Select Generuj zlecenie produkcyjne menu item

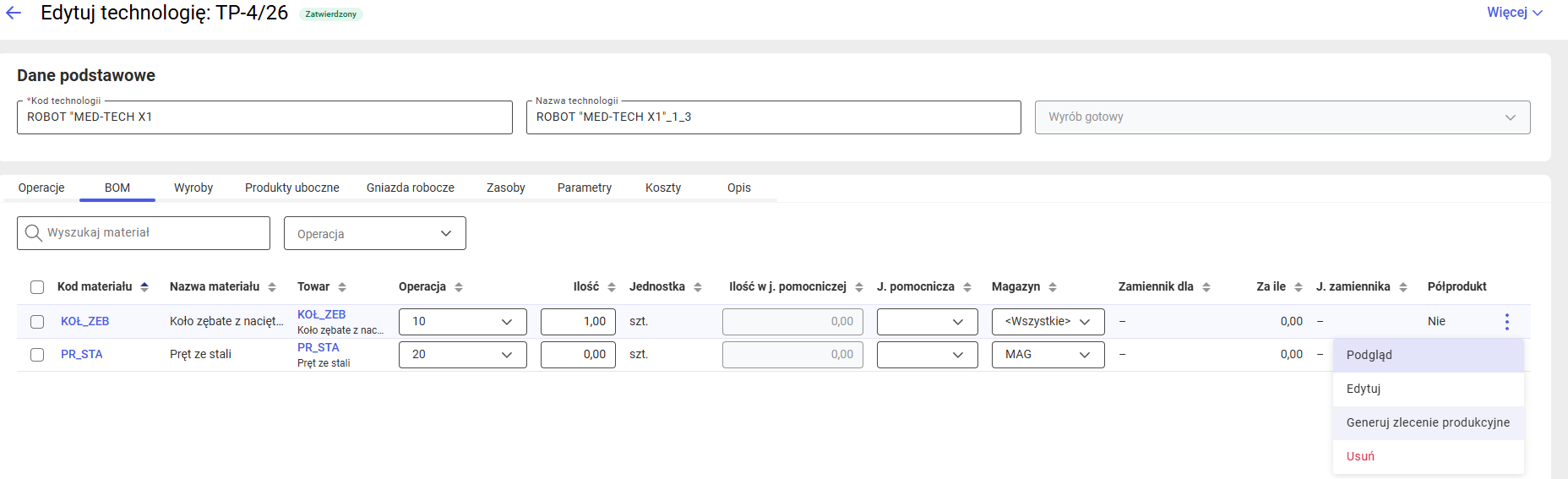click(1429, 423)
